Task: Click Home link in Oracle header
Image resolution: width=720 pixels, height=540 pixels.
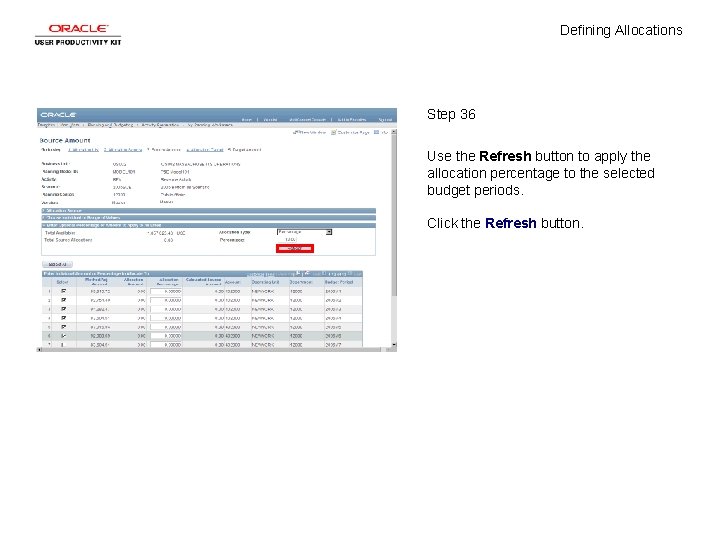Action: [247, 119]
